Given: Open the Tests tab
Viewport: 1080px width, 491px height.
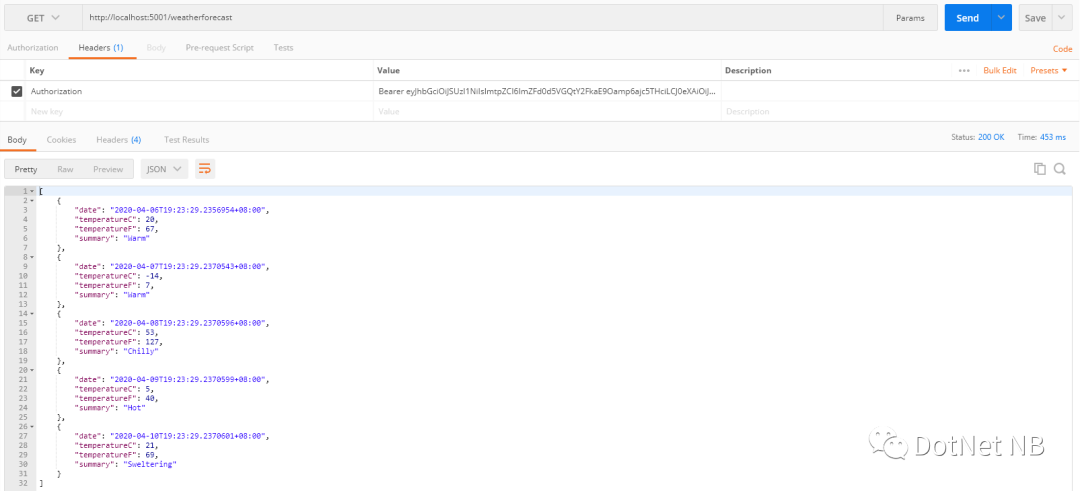Looking at the screenshot, I should (x=283, y=48).
